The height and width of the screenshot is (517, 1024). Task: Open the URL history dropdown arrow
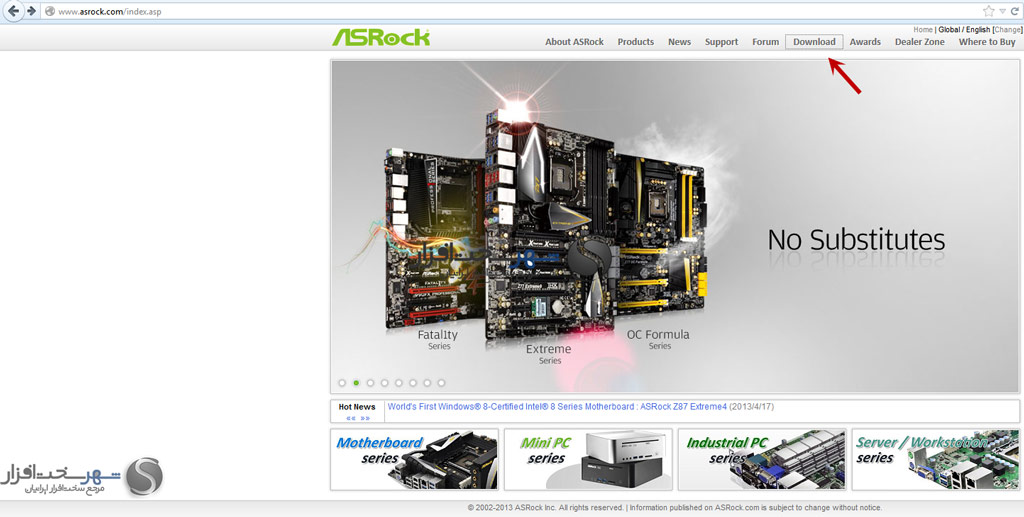click(x=1002, y=12)
